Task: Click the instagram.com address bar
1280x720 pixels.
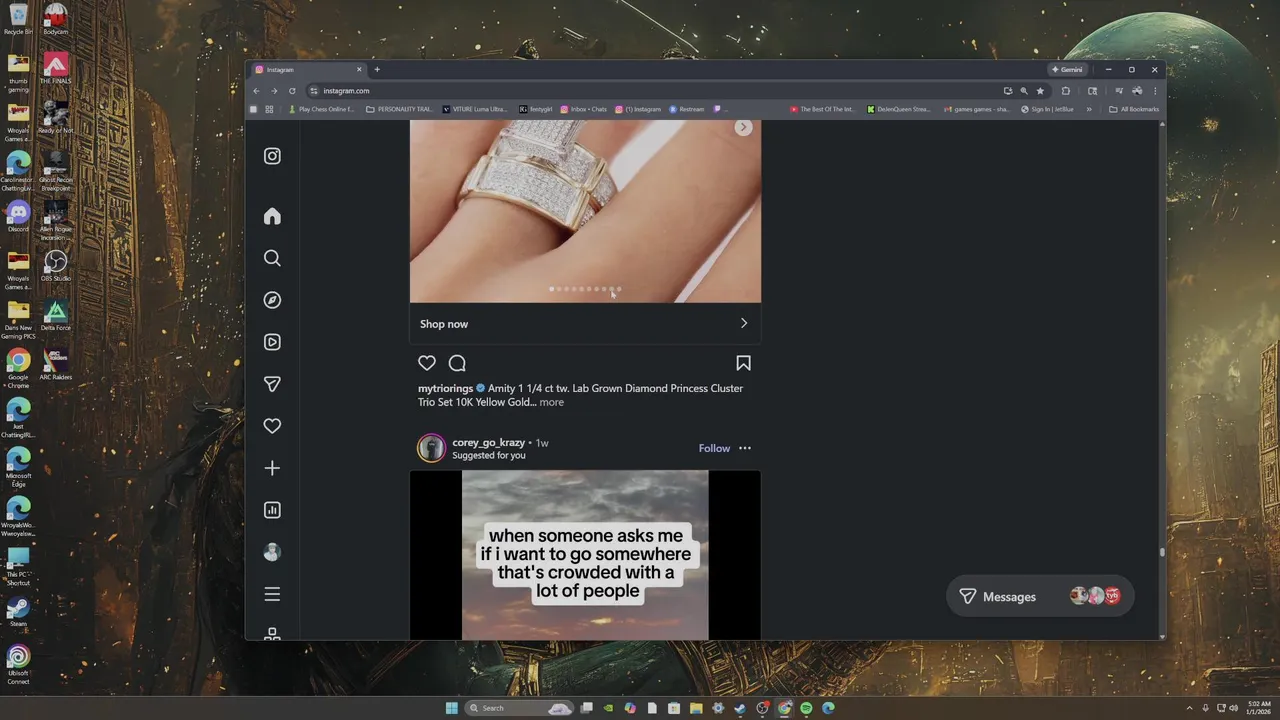Action: (x=650, y=91)
